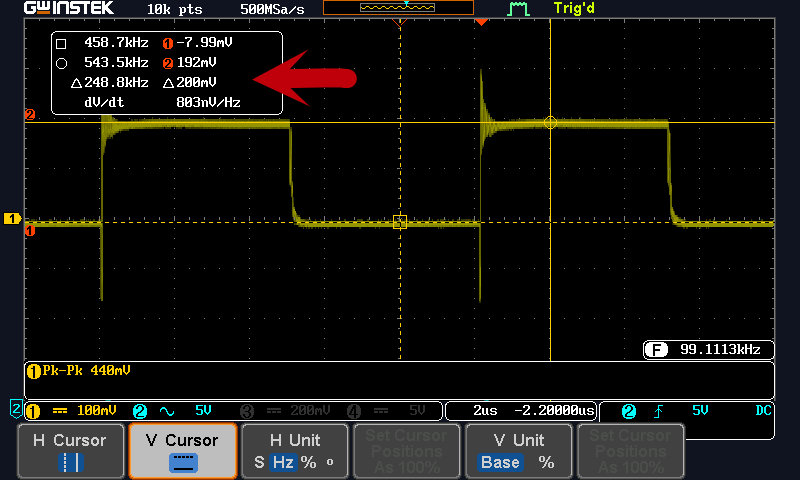Viewport: 800px width, 480px height.
Task: Click the frequency counter 99.1113kHz readout
Action: 720,349
